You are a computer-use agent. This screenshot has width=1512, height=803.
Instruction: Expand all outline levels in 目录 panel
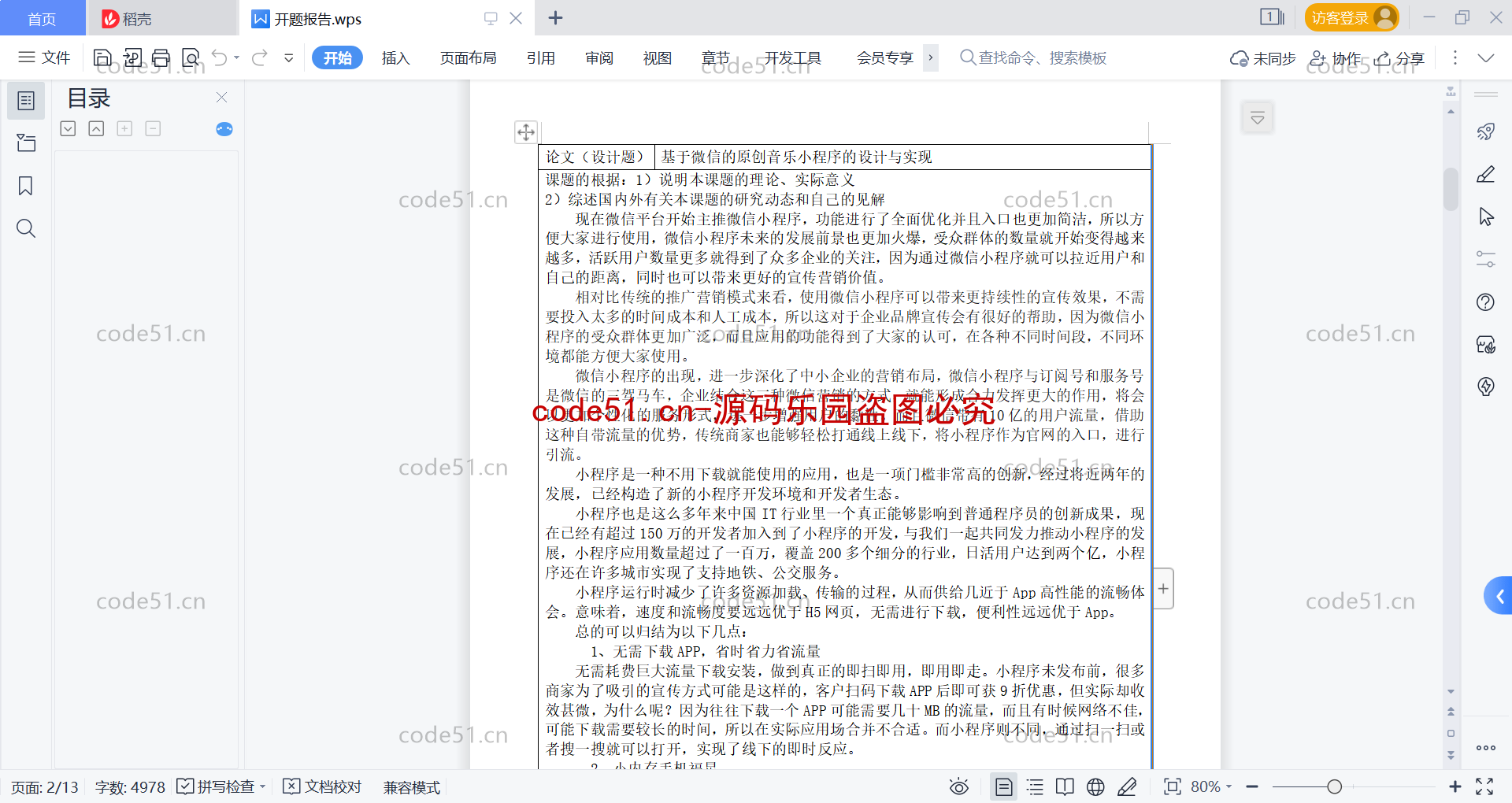(68, 128)
